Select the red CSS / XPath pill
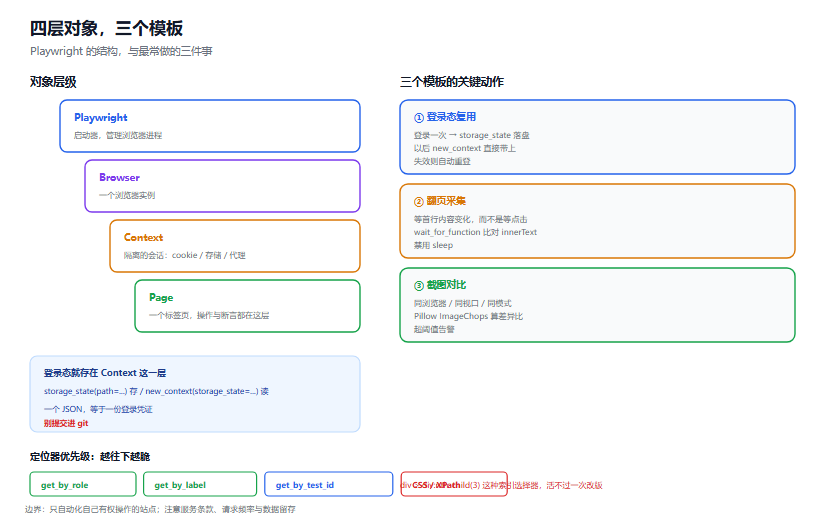 pos(454,484)
